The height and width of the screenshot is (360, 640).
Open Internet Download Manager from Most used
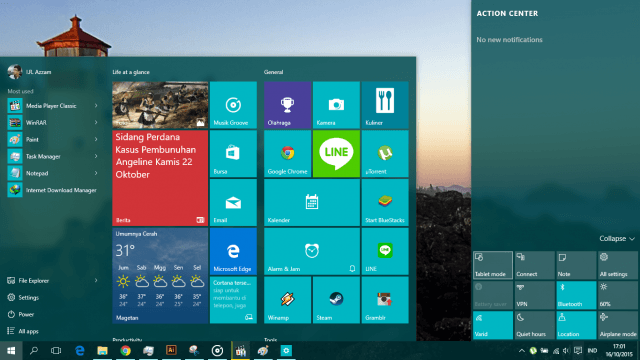point(53,190)
